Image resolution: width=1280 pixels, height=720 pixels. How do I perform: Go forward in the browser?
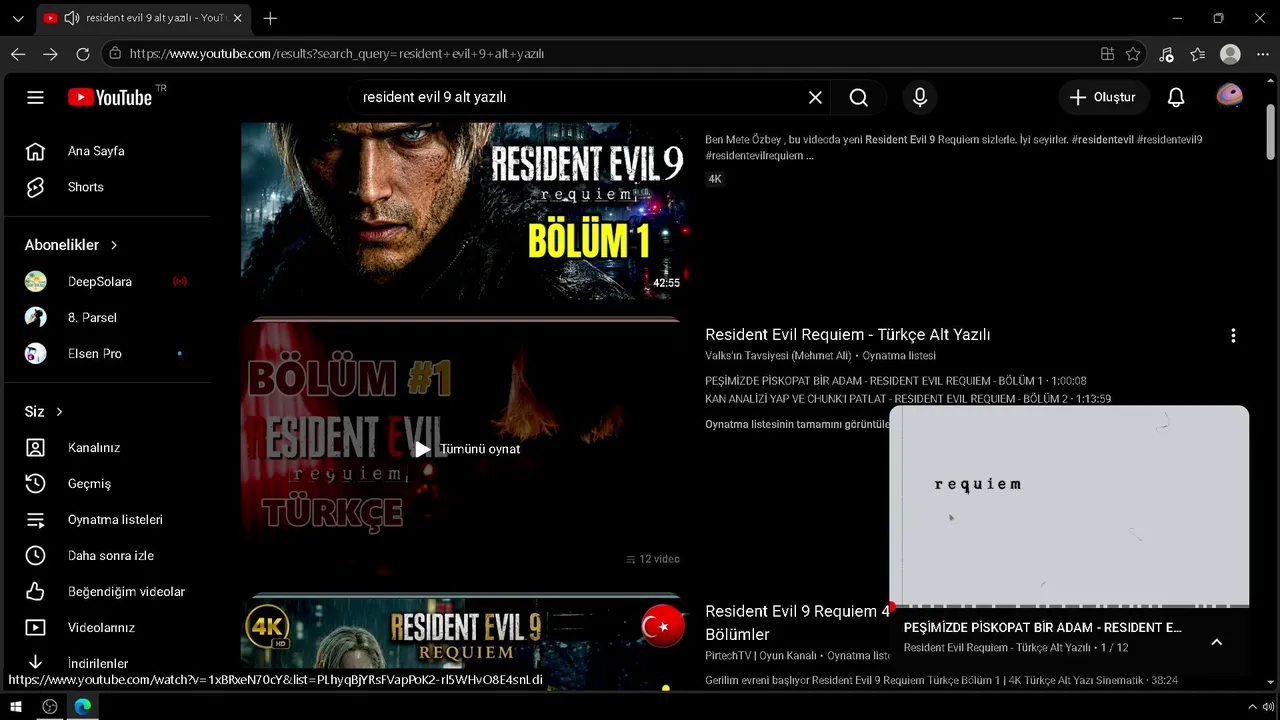pos(50,54)
